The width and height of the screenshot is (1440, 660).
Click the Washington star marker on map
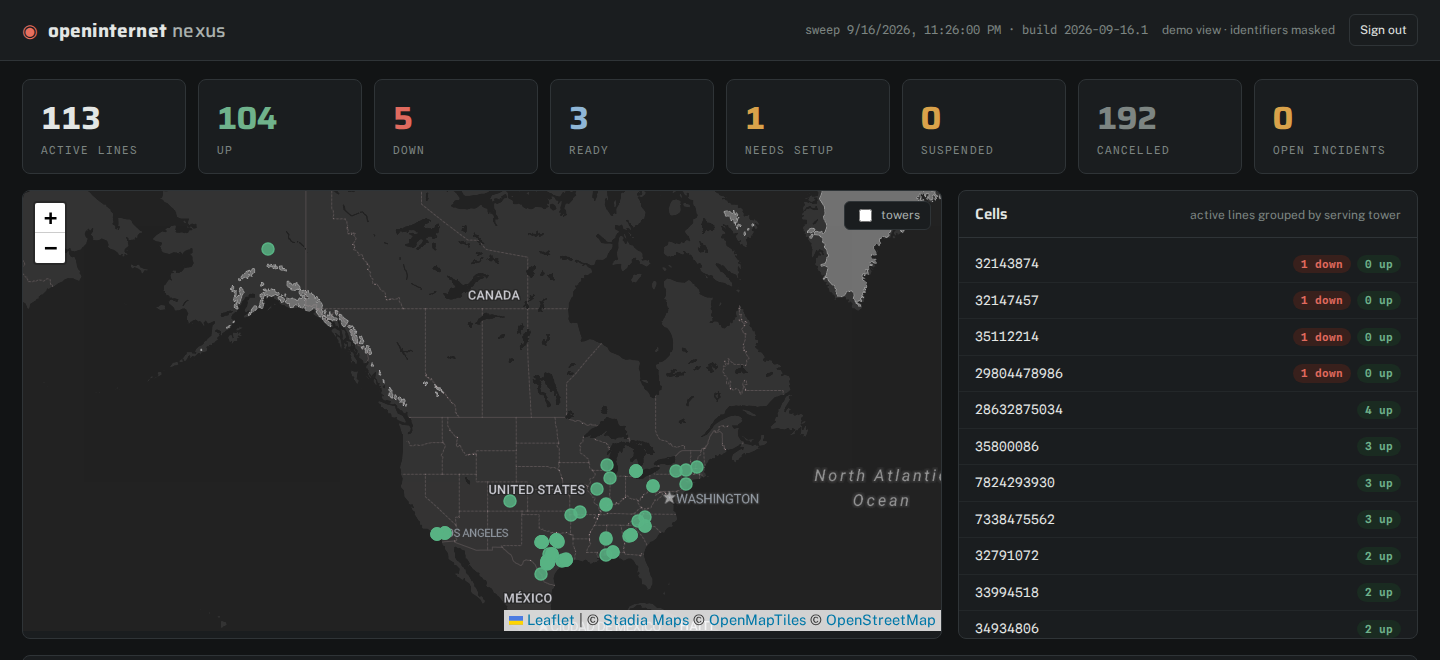point(669,498)
